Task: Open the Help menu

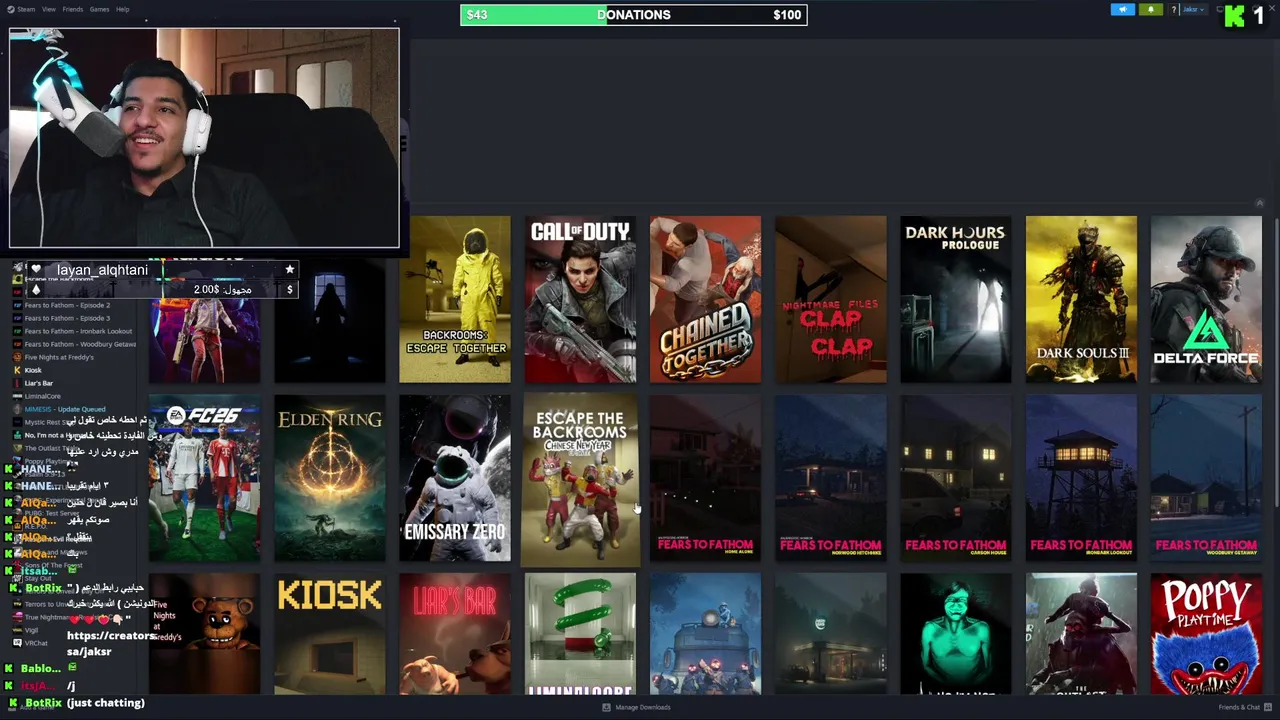Action: [x=122, y=9]
